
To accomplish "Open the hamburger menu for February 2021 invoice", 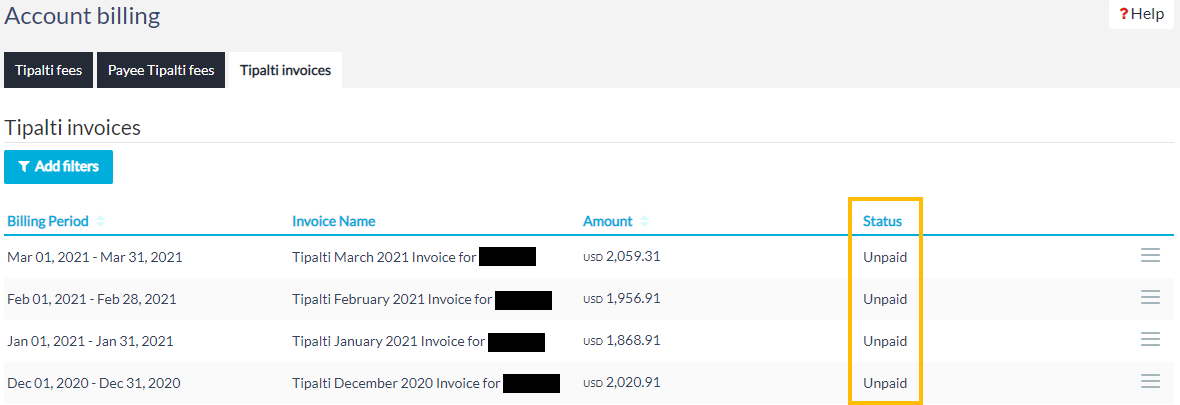I will click(x=1150, y=297).
